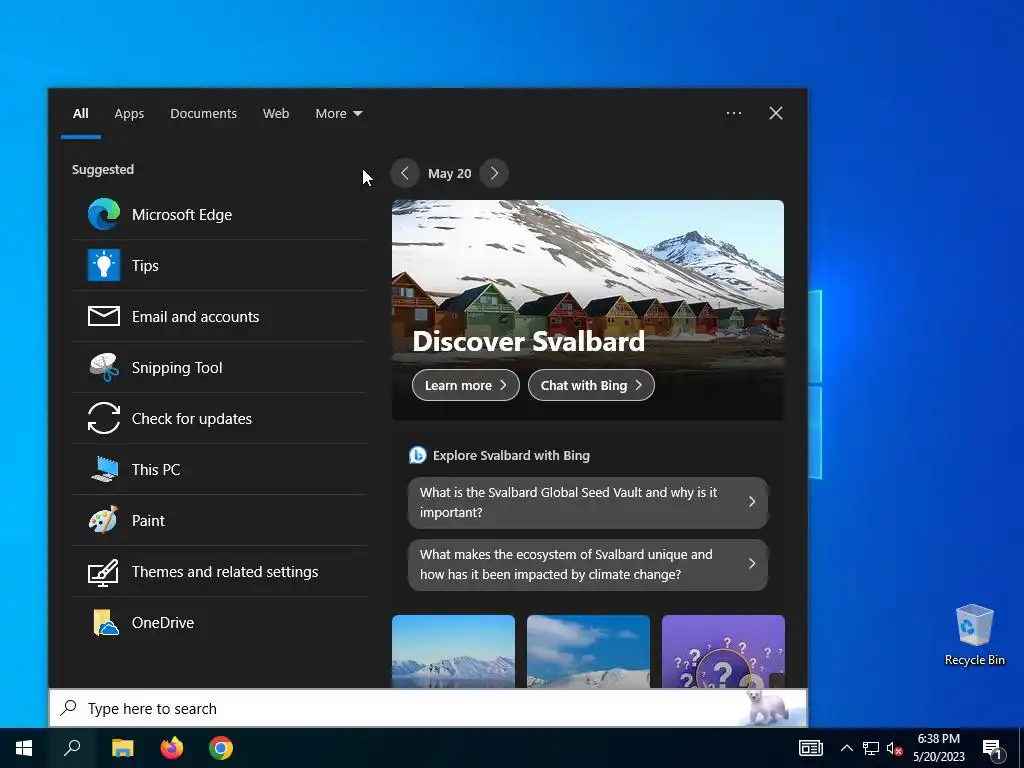
Task: Open Svalbard Global Seed Vault question
Action: click(x=588, y=502)
